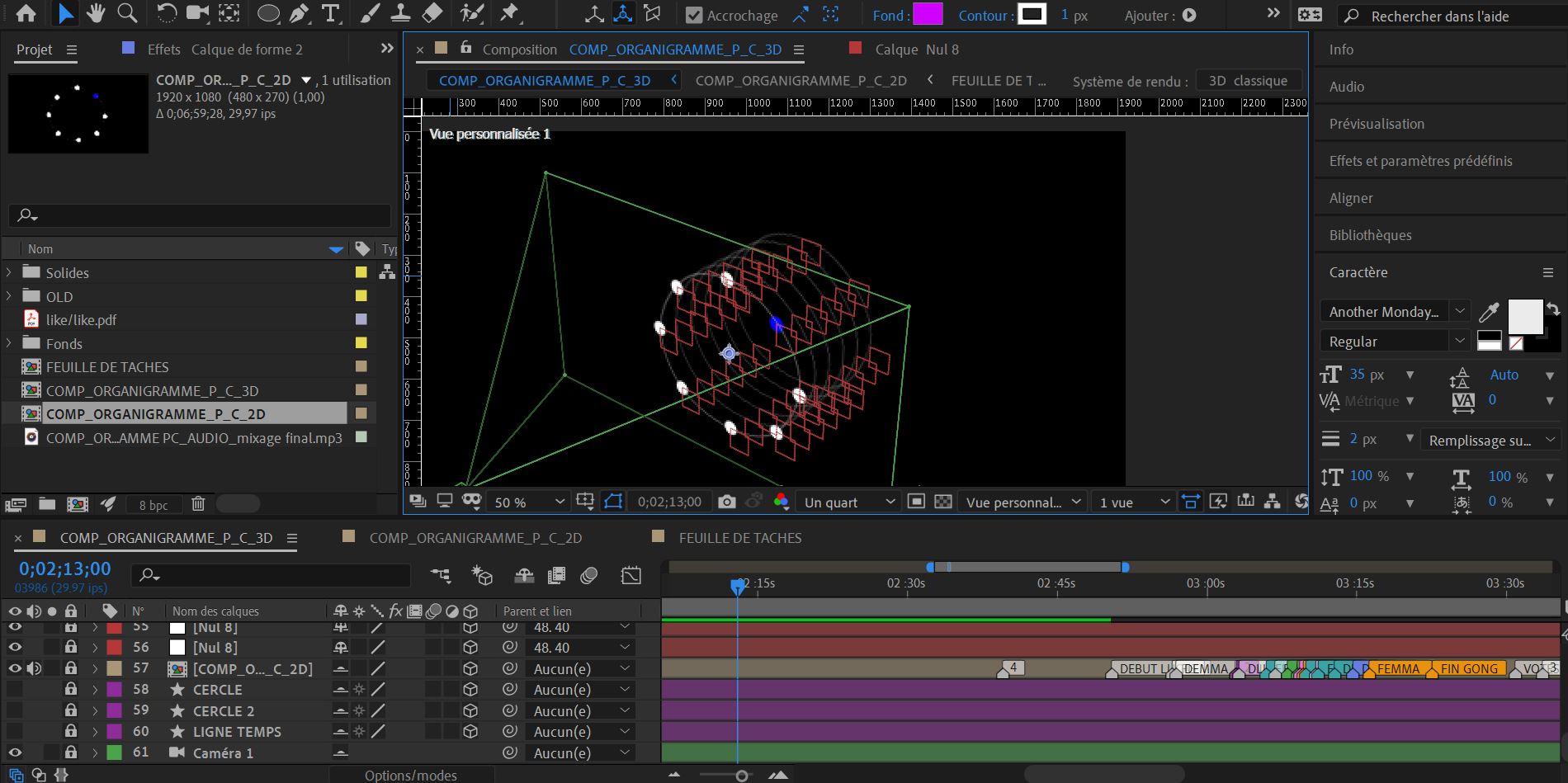The image size is (1568, 783).
Task: Toggle the transparency grid in the viewer
Action: tap(943, 501)
